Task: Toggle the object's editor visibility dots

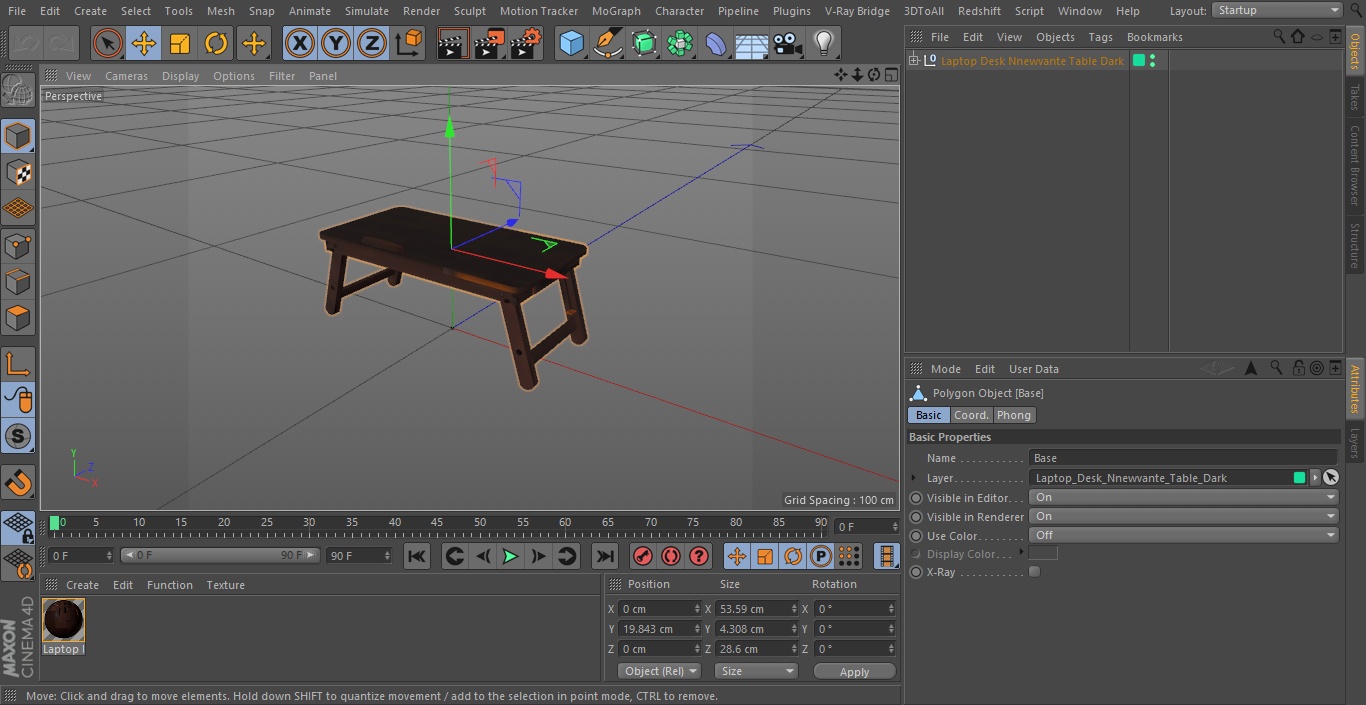Action: pos(1153,61)
